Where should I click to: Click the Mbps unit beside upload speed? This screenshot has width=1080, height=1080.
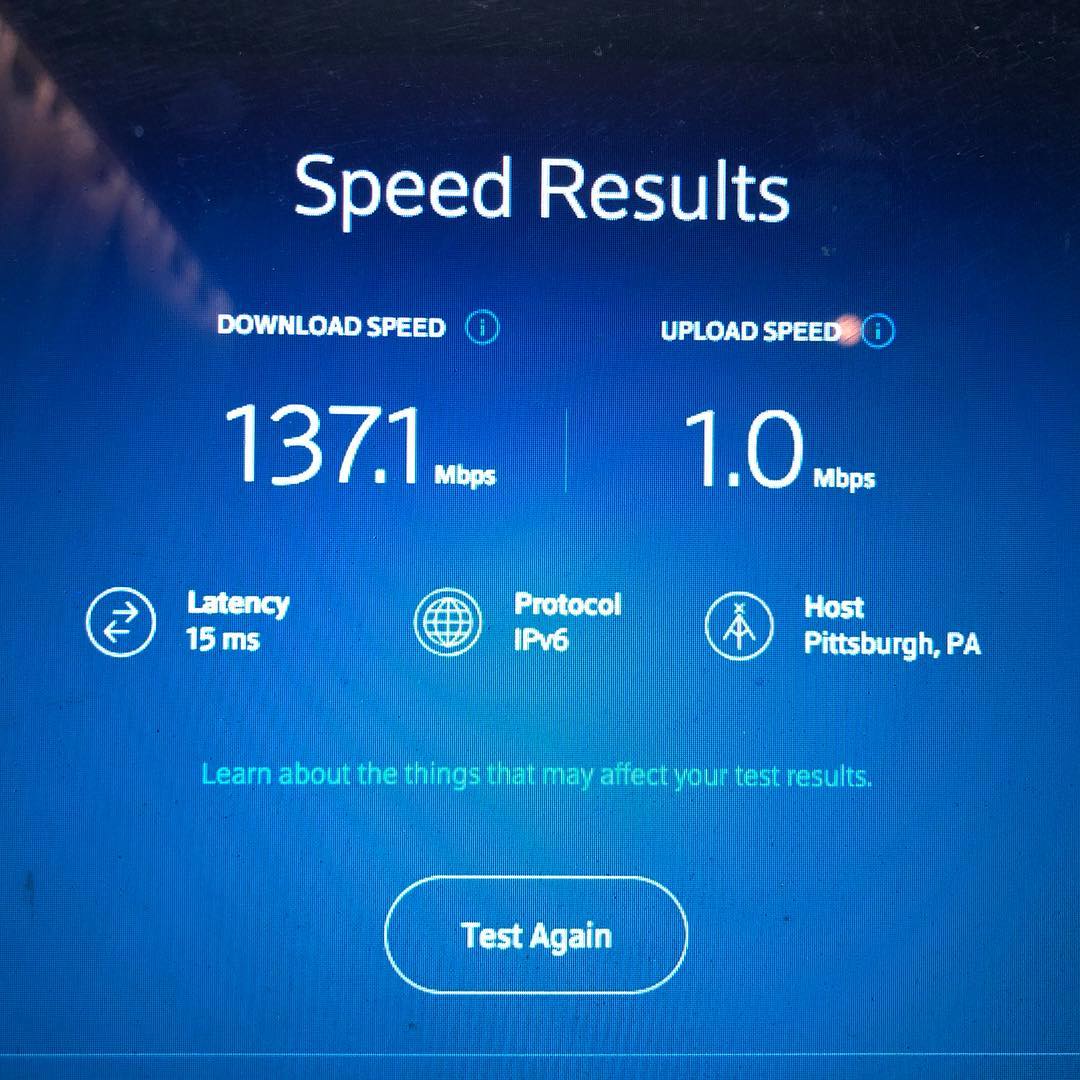point(844,478)
